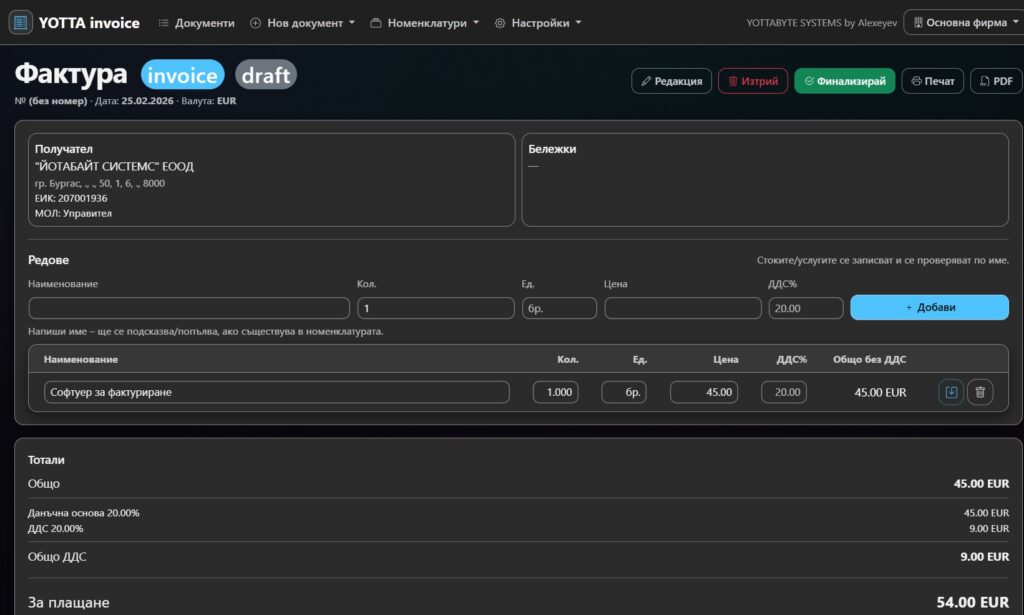
Task: Click the 54.00 EUR За плащане amount
Action: (x=972, y=602)
